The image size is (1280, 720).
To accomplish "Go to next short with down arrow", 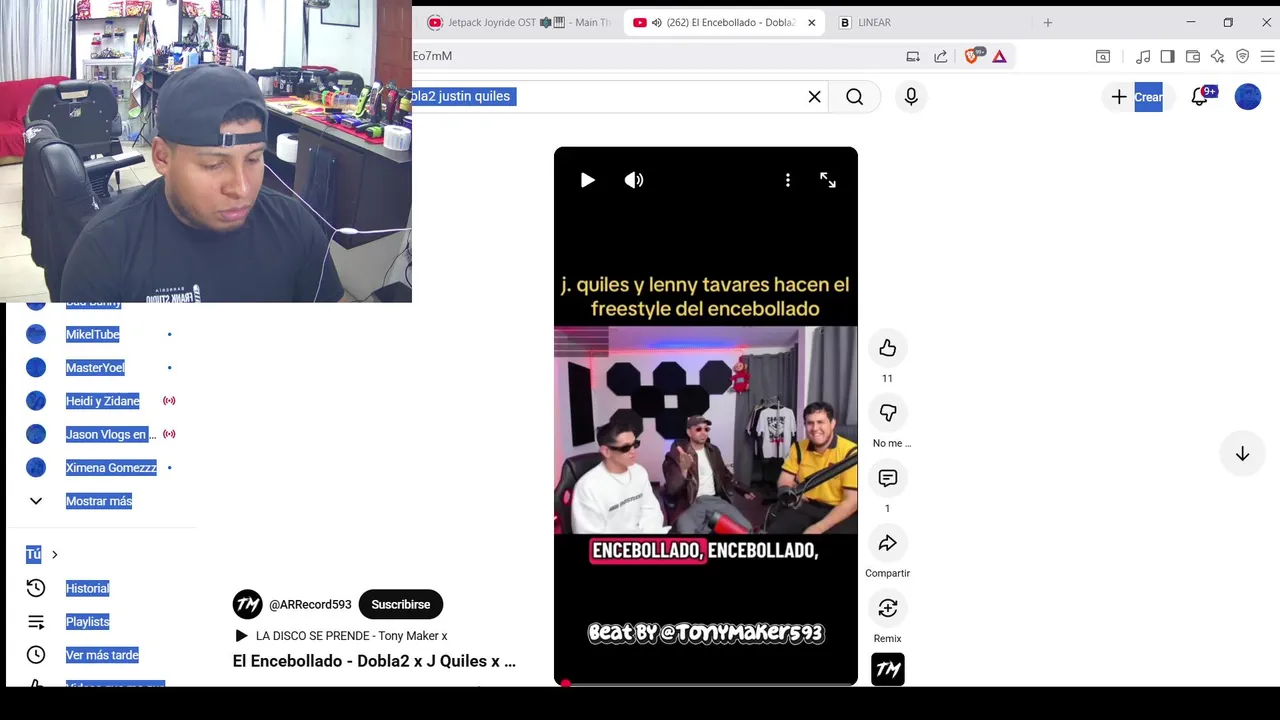I will tap(1242, 454).
